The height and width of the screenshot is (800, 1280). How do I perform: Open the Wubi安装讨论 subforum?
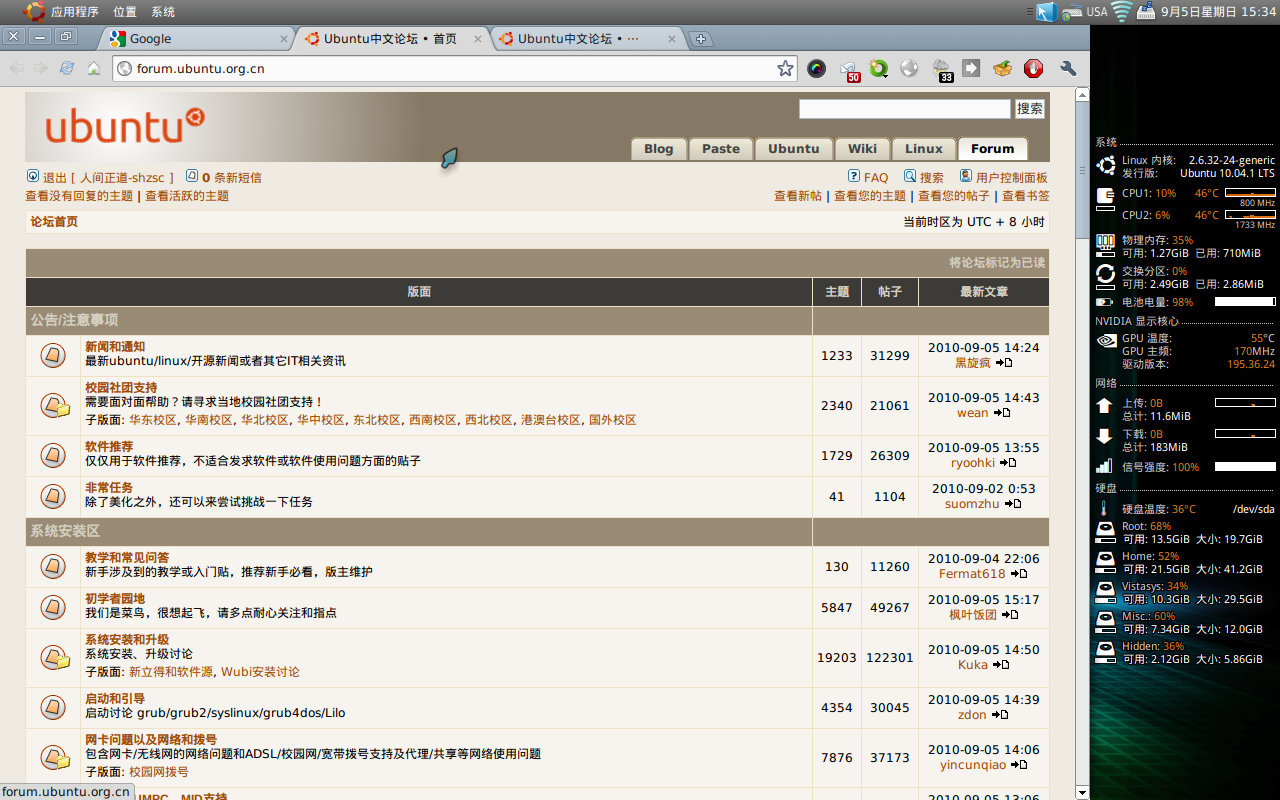(x=260, y=672)
